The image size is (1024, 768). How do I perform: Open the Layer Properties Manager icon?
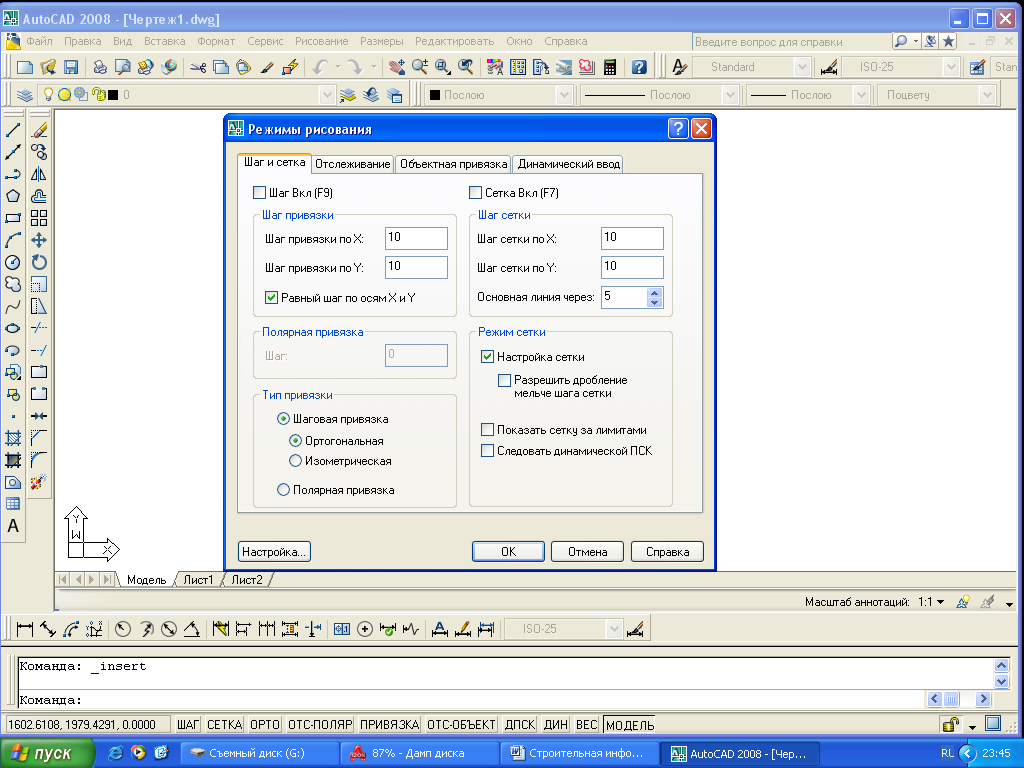pyautogui.click(x=25, y=95)
